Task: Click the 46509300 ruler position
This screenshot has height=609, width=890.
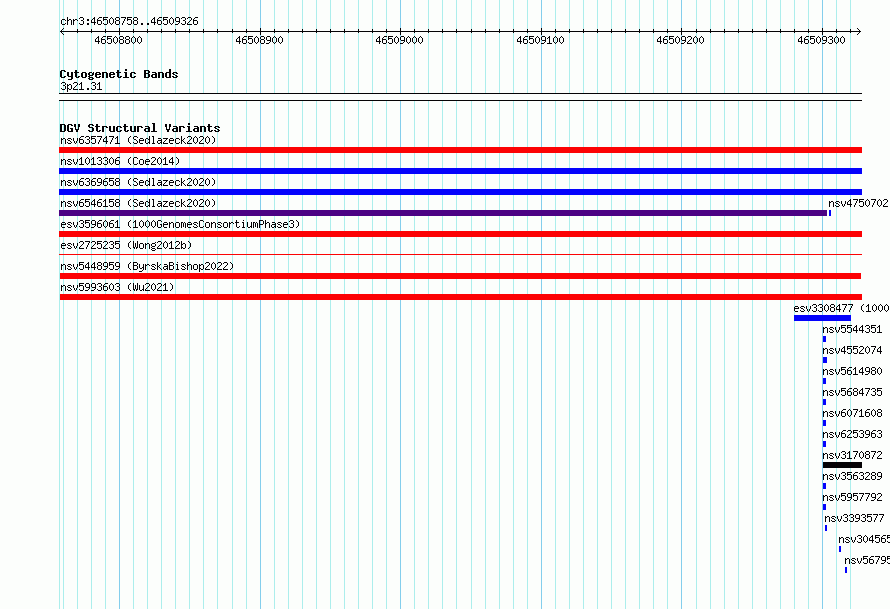Action: point(821,40)
